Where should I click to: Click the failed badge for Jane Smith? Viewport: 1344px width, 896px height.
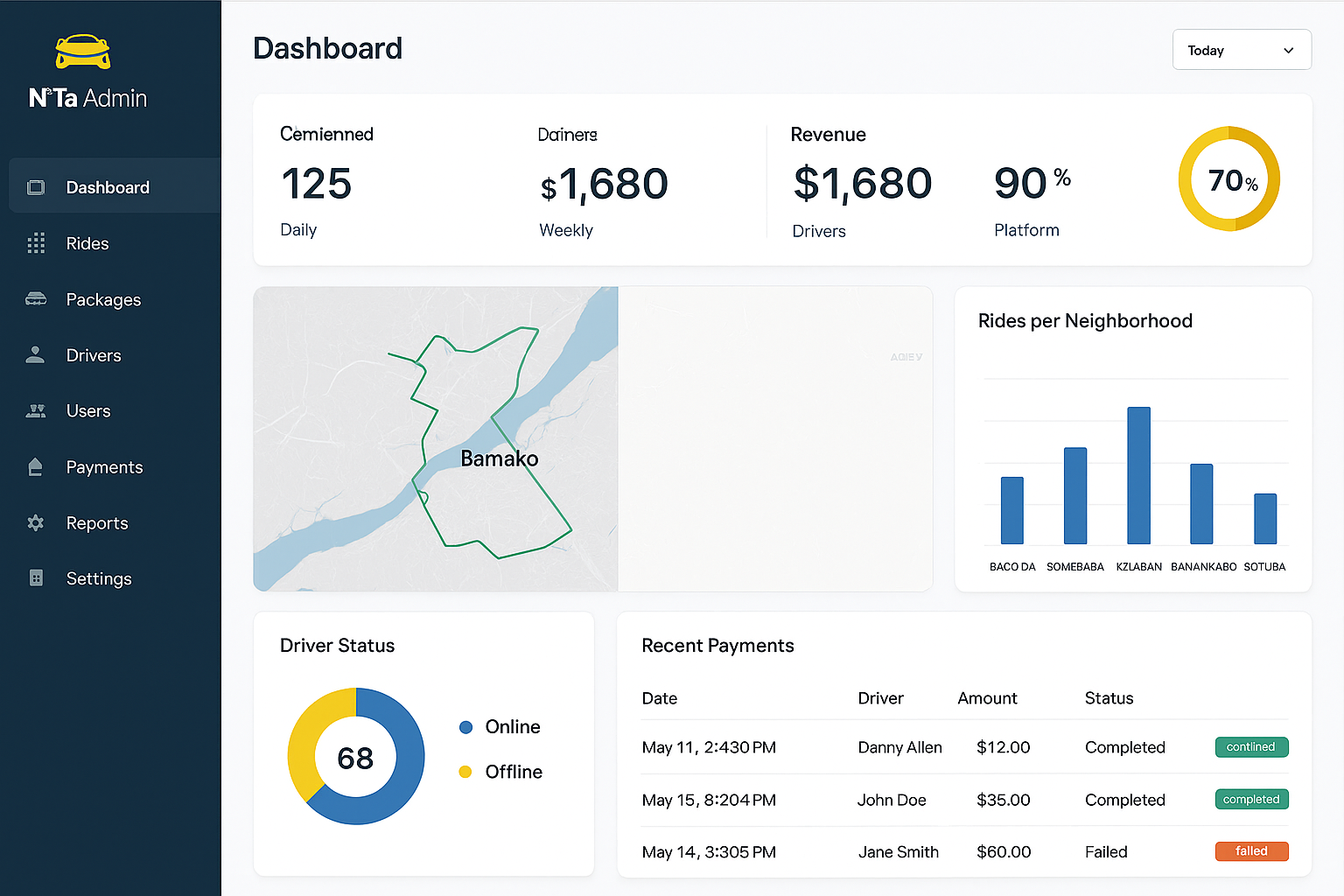(x=1251, y=851)
